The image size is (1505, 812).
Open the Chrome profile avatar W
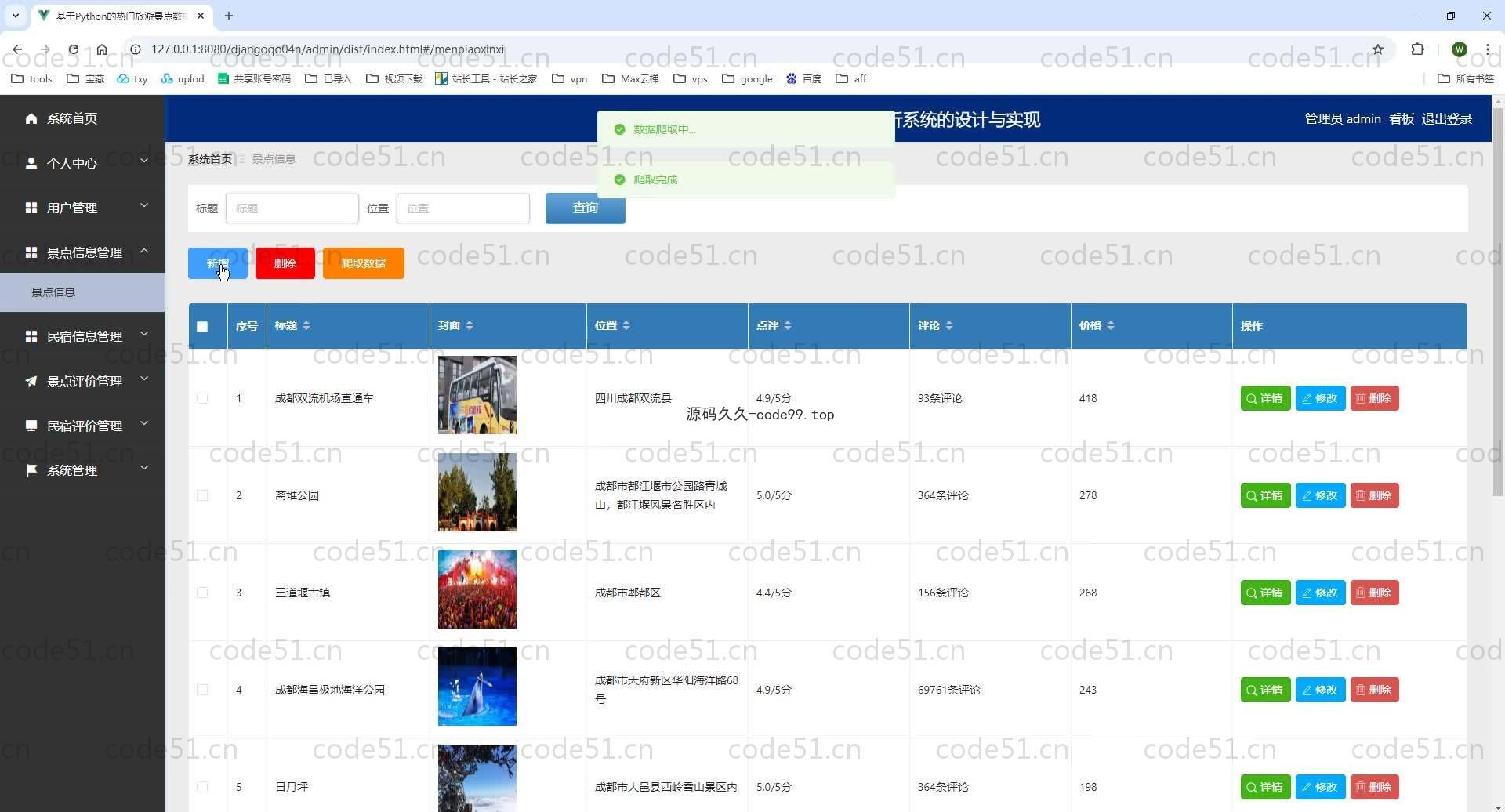[x=1459, y=49]
